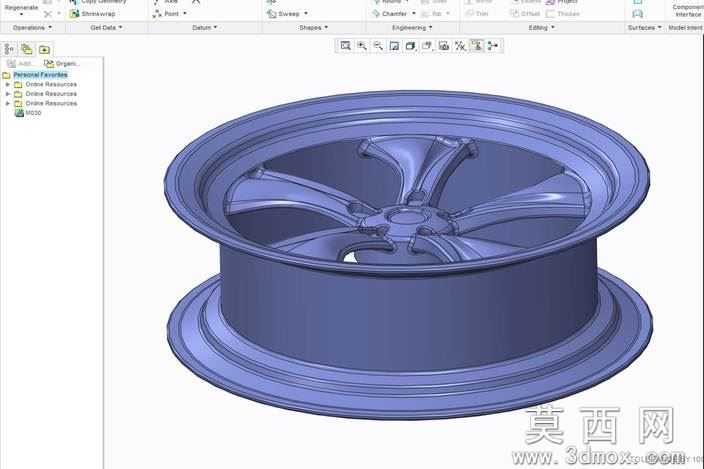Click the Point datum tool
Screen dimensions: 704x469
pos(166,14)
